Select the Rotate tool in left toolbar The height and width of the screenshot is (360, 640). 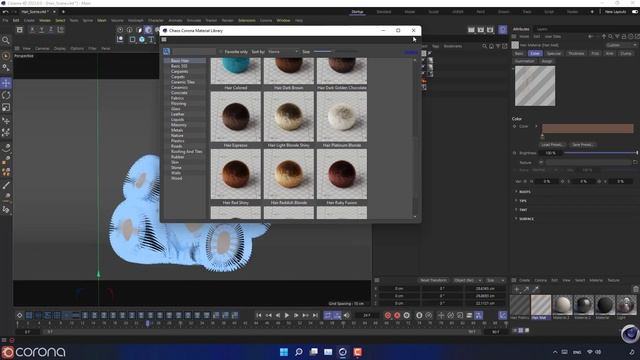(x=6, y=95)
